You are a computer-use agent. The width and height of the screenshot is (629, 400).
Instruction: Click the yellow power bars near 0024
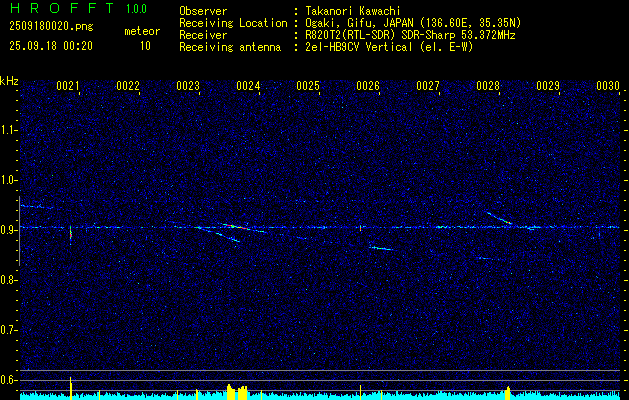point(237,392)
